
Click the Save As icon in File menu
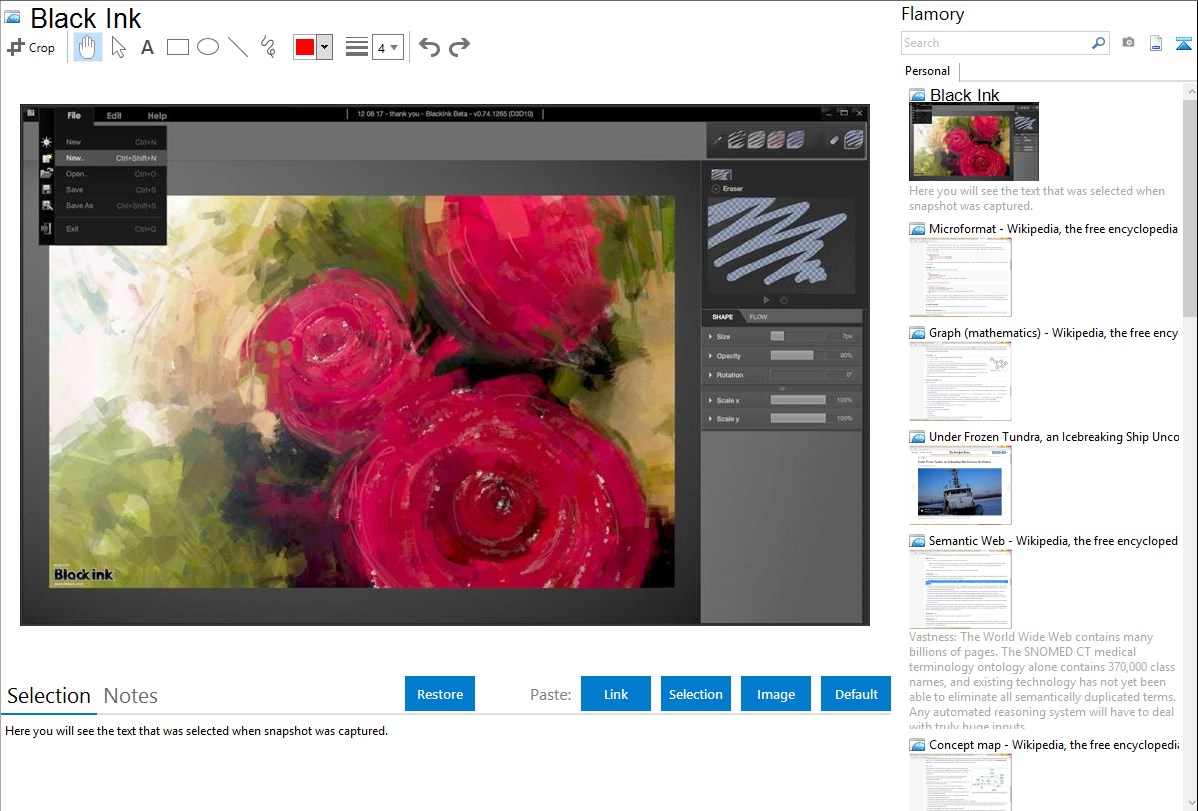[x=47, y=205]
